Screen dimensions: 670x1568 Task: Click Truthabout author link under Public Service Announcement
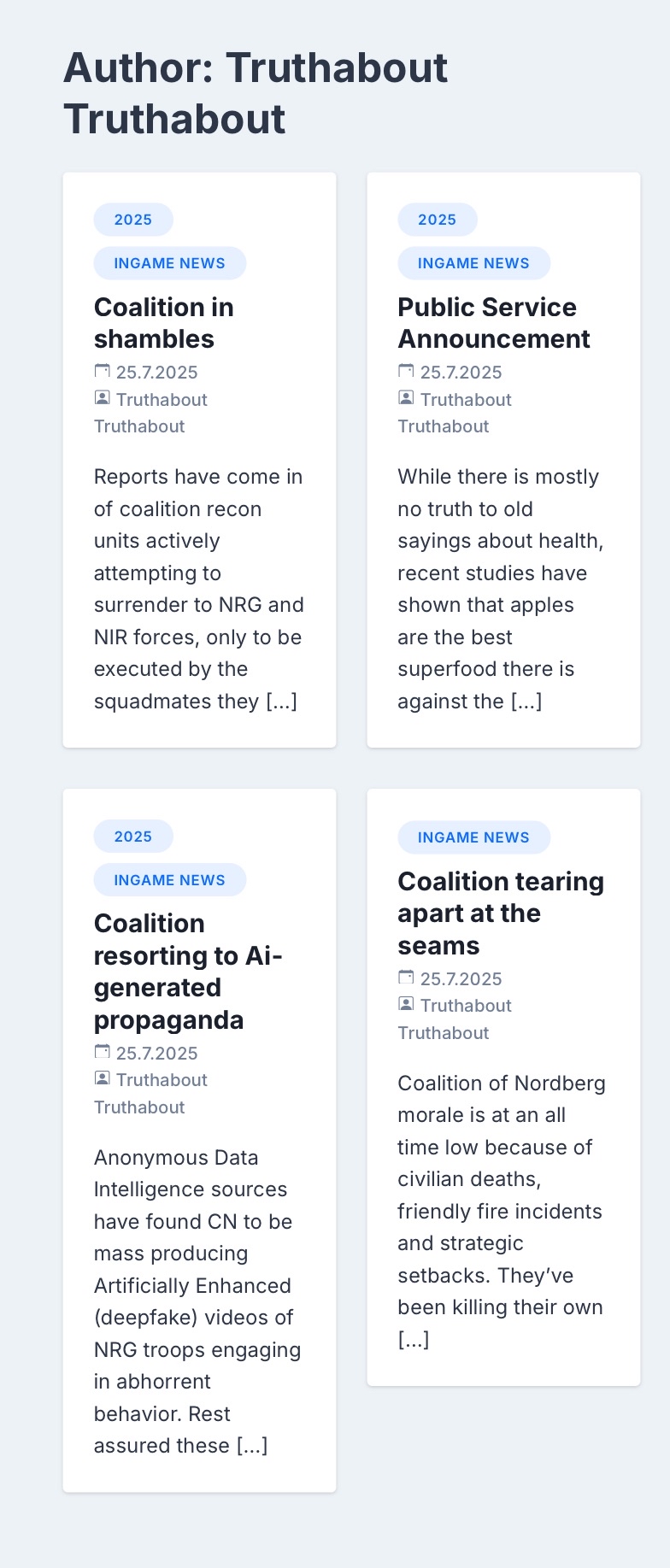tap(455, 413)
